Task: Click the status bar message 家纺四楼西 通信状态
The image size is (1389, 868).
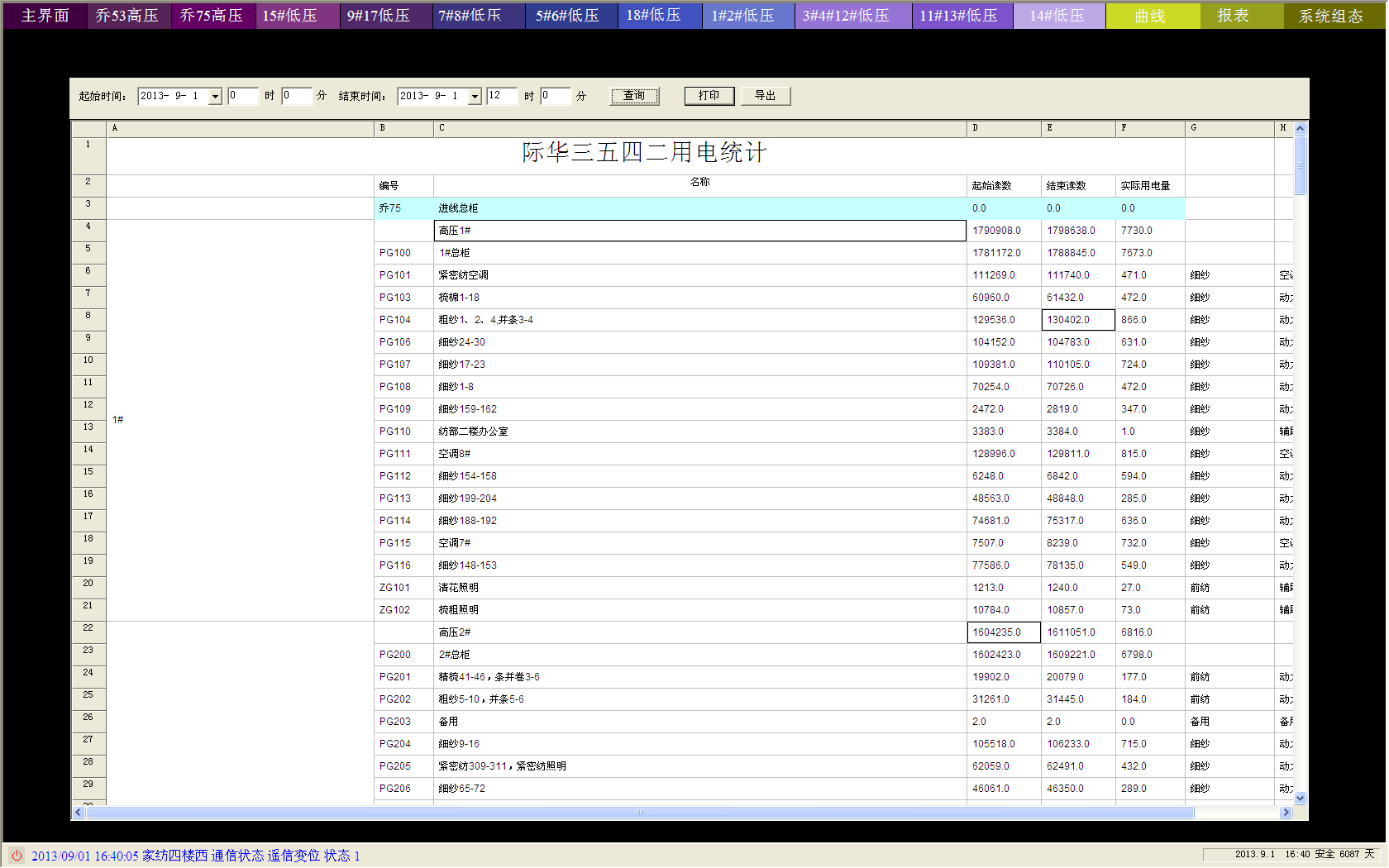Action: (x=203, y=856)
